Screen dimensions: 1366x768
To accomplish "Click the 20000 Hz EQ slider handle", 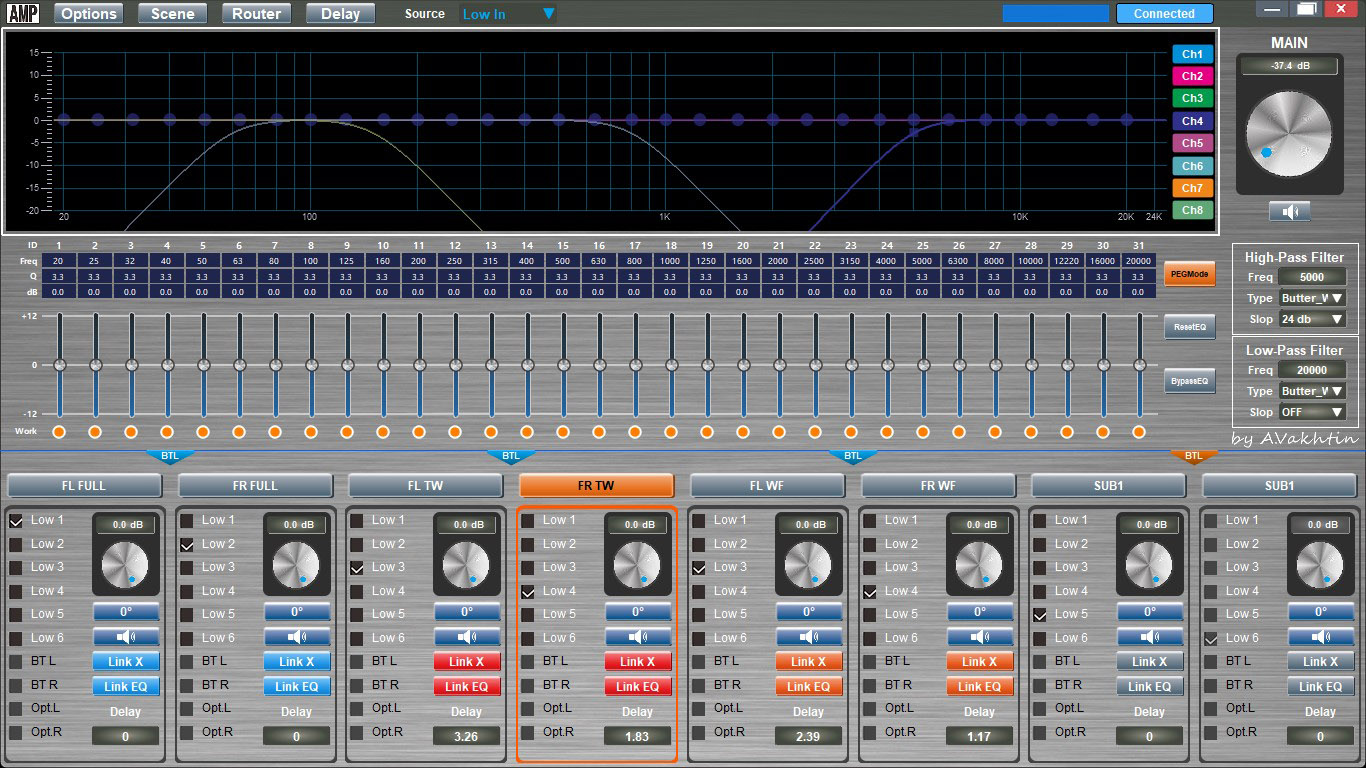I will (x=1138, y=365).
